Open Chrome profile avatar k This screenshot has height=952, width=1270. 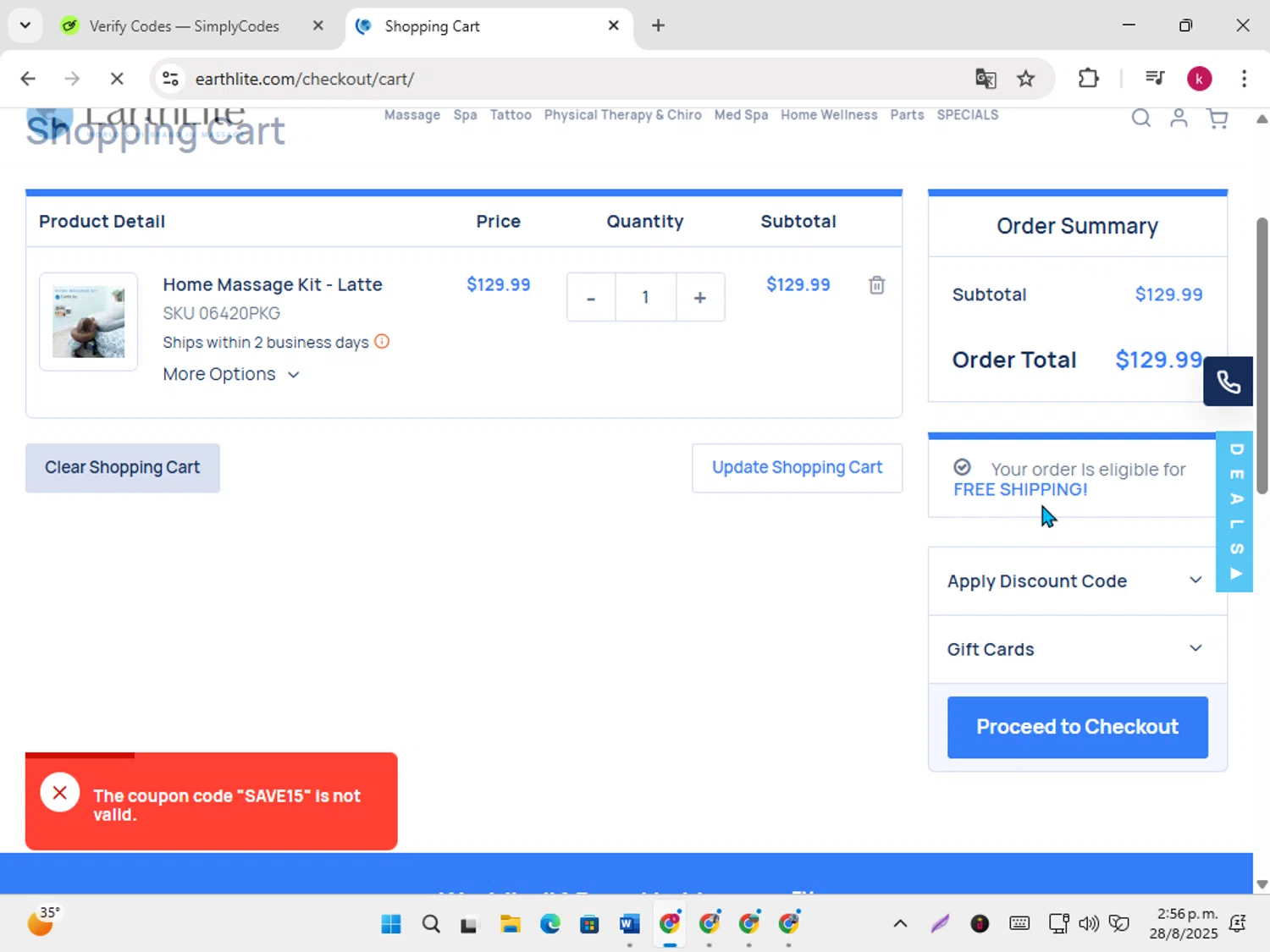click(1199, 79)
